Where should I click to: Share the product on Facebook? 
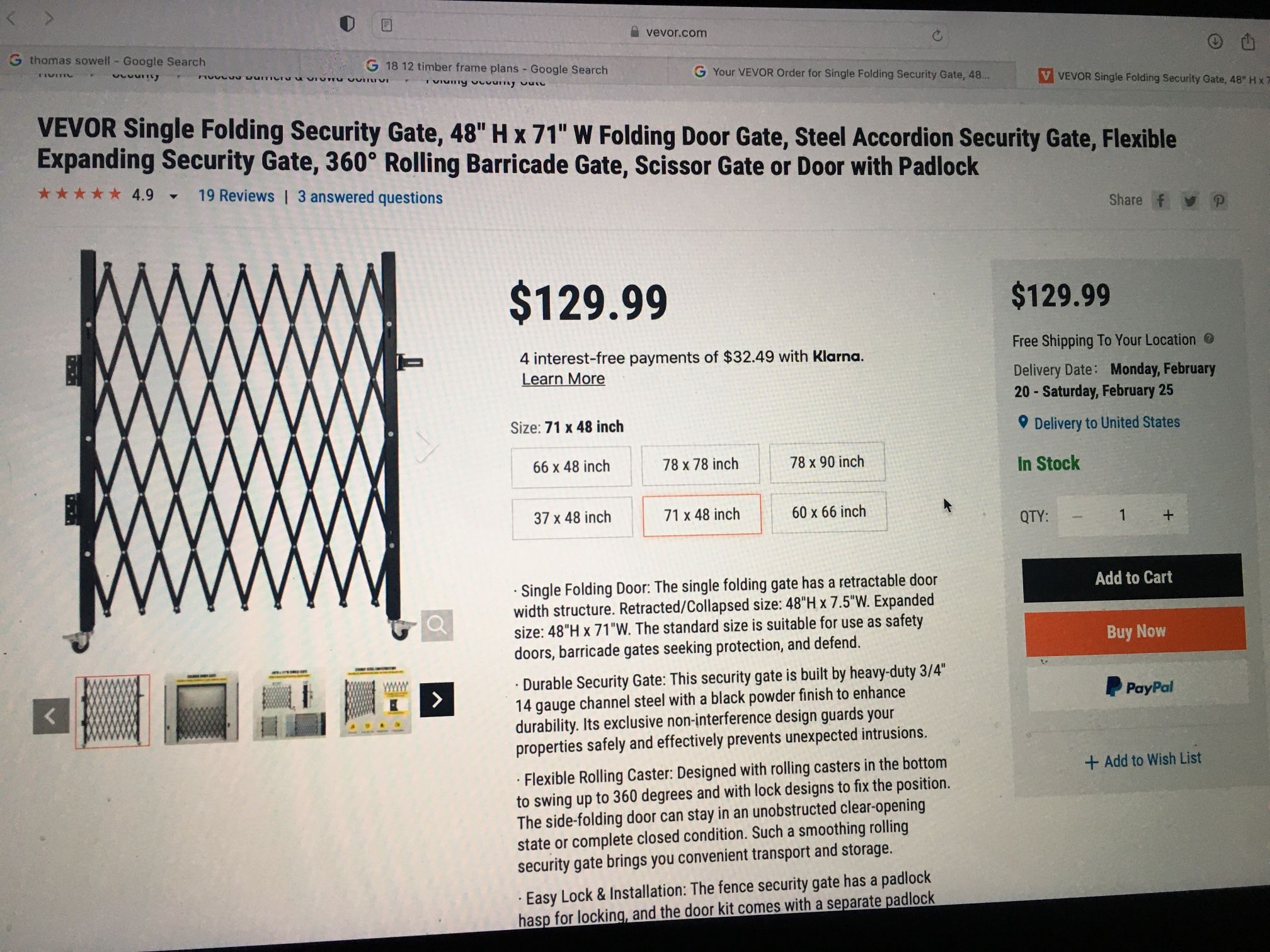click(1160, 201)
